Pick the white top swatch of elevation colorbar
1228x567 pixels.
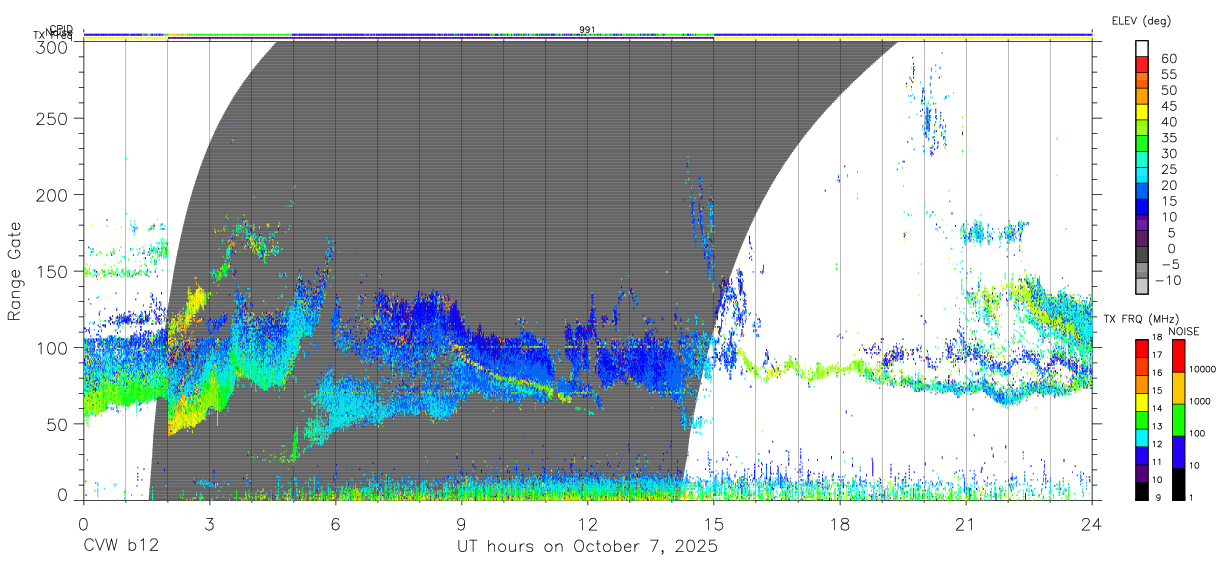coord(1142,49)
